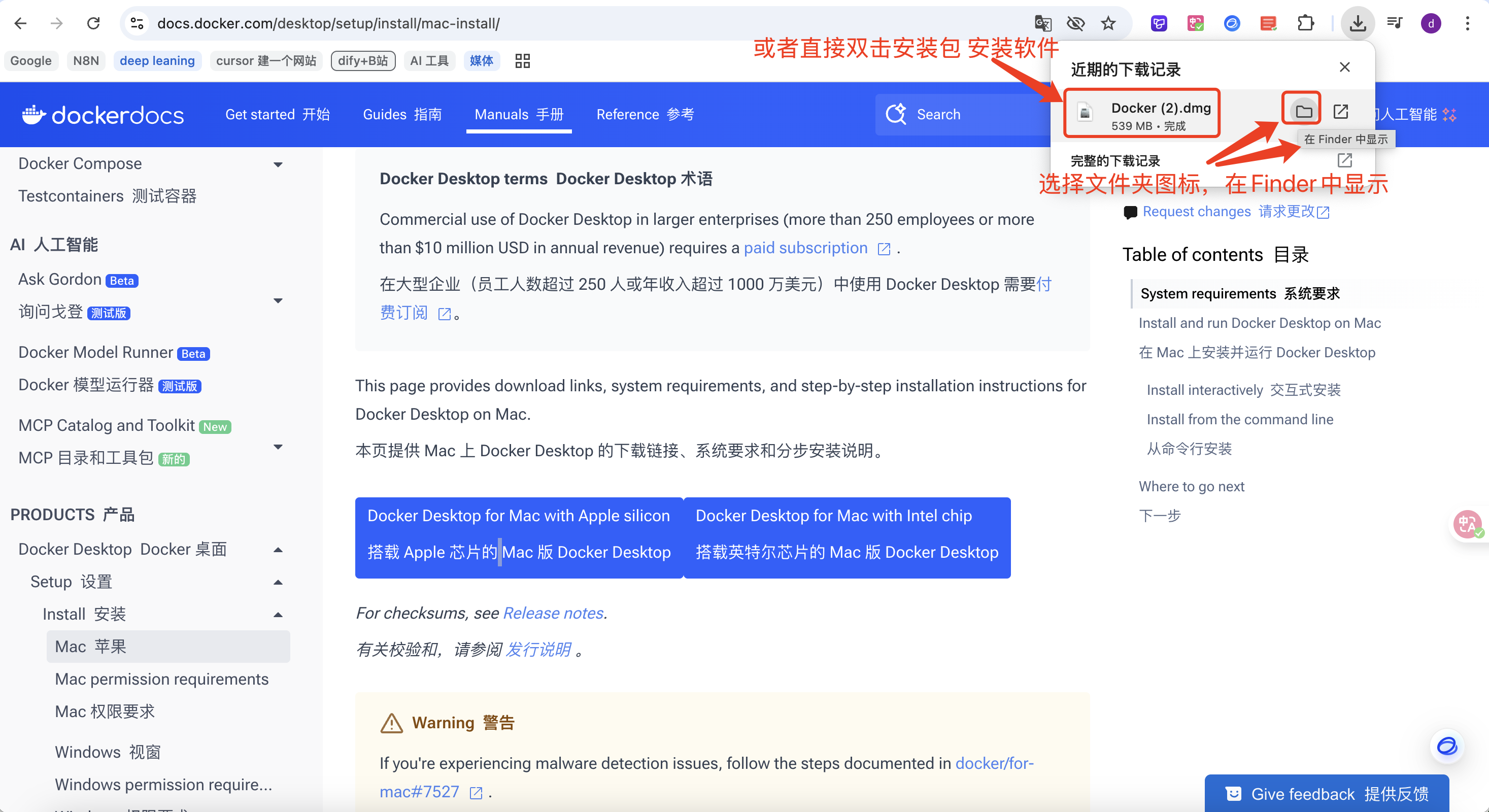Click the address bar URL

tap(328, 23)
